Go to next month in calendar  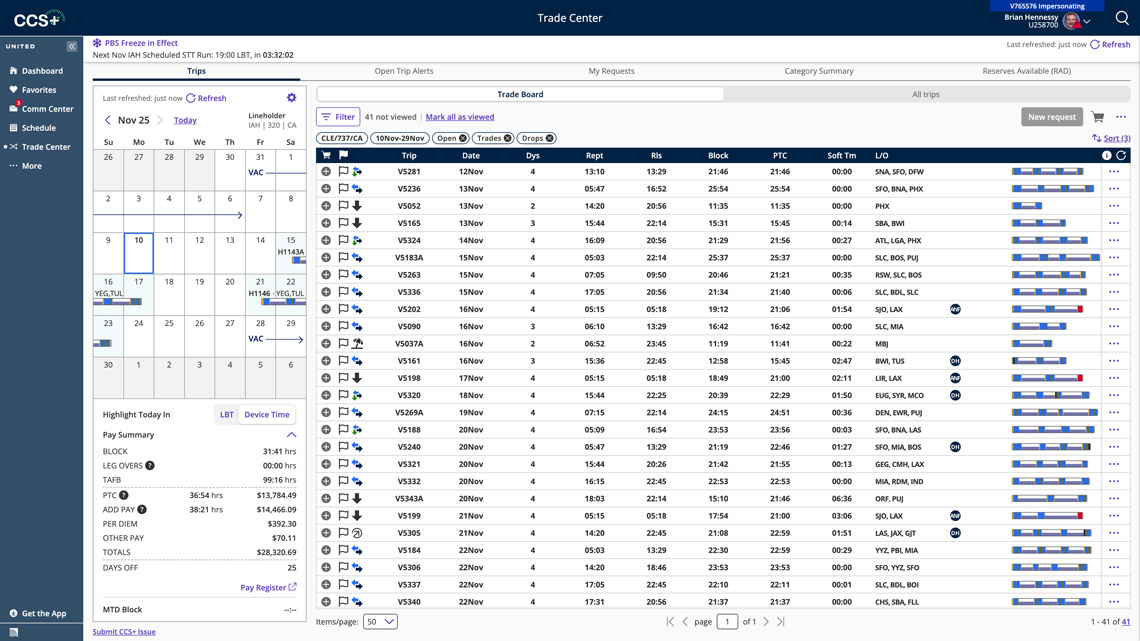click(x=159, y=120)
